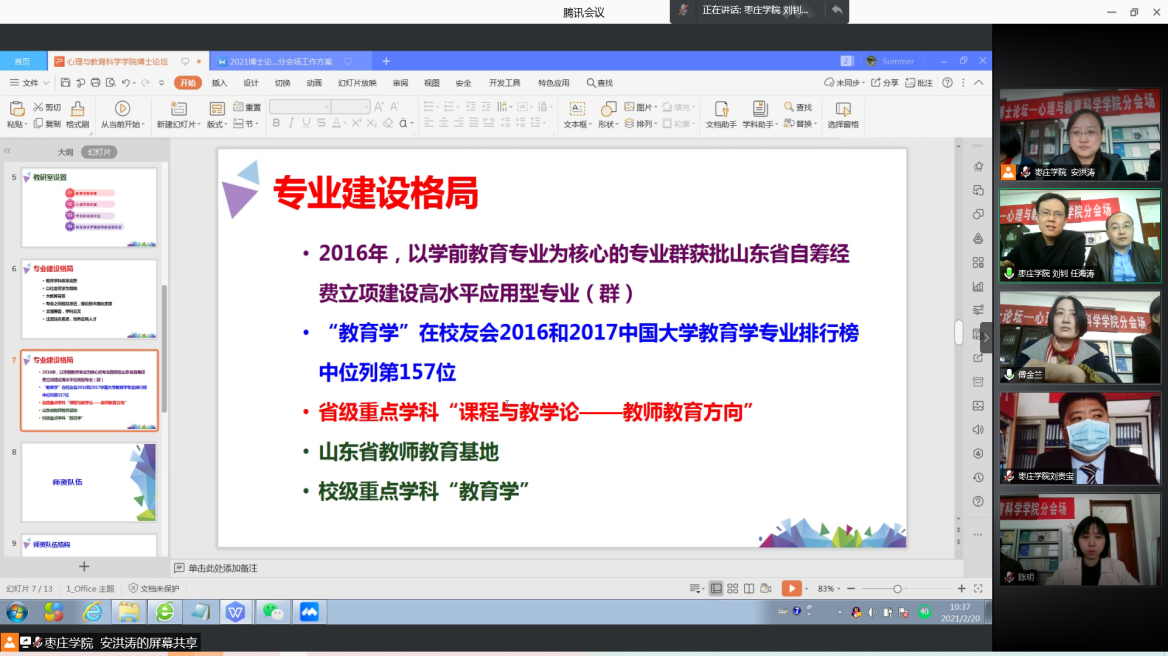Expand the 新建幻灯片 dropdown
The height and width of the screenshot is (656, 1168).
click(176, 125)
